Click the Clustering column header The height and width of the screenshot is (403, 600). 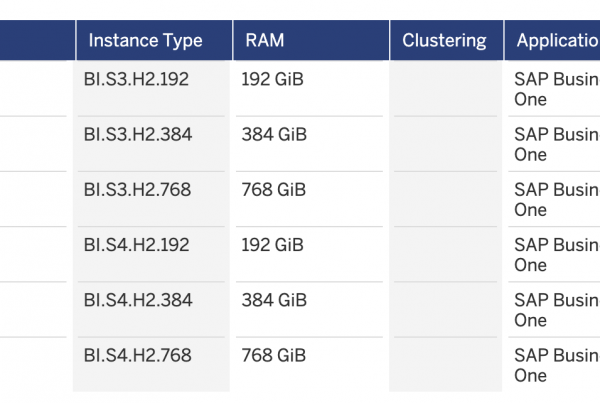click(446, 40)
